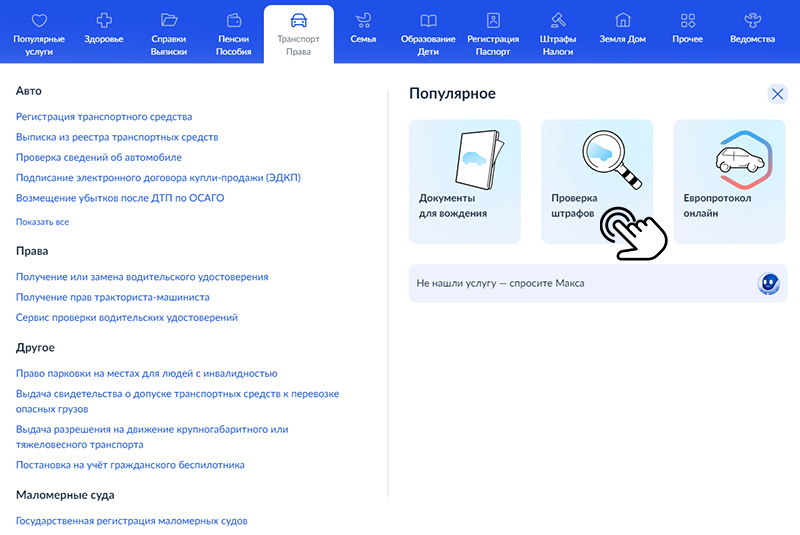Click the heart icon for Популярные услуги
This screenshot has height=535, width=800.
39,20
